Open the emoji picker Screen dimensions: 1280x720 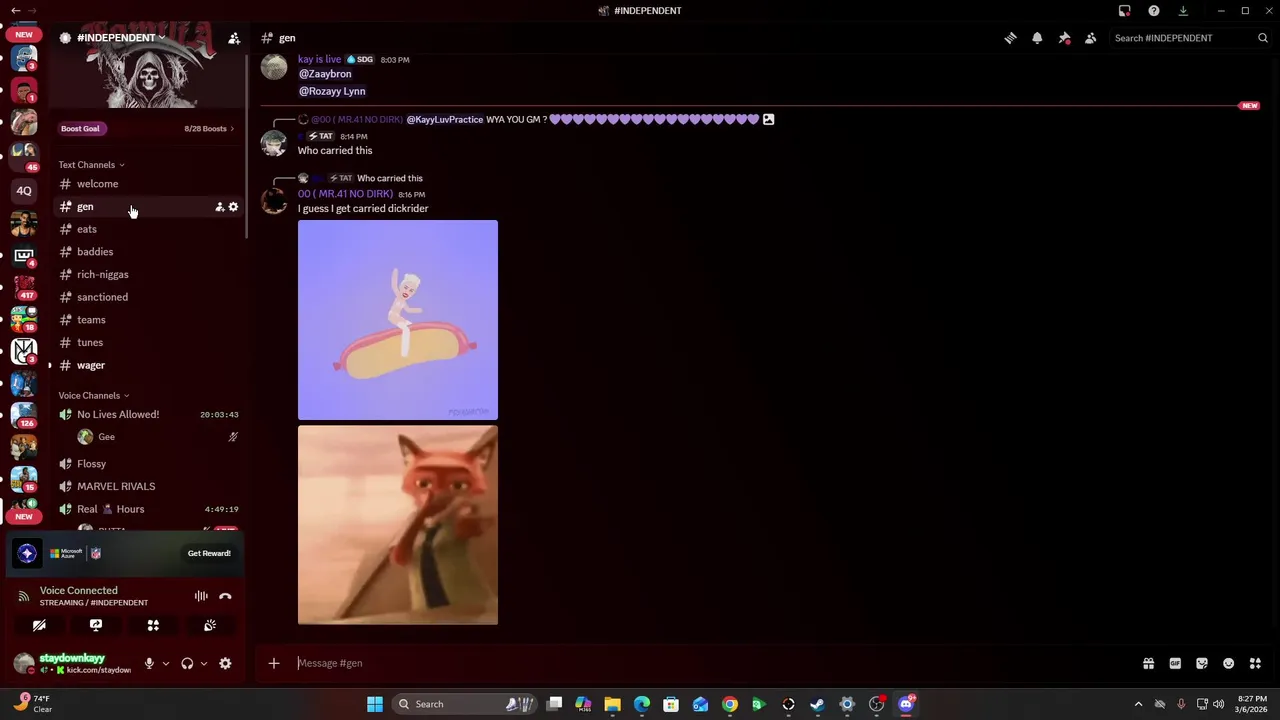click(1228, 663)
